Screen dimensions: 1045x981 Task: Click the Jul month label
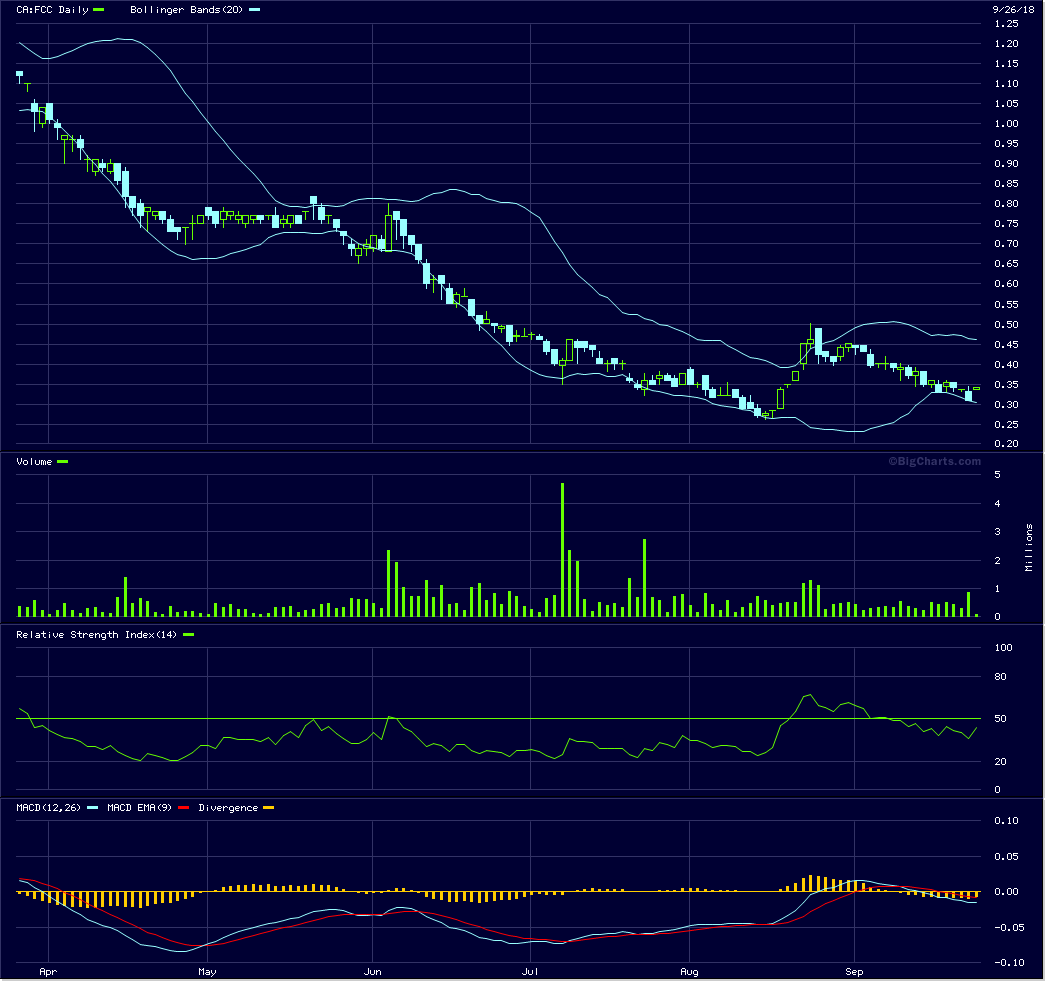[530, 972]
